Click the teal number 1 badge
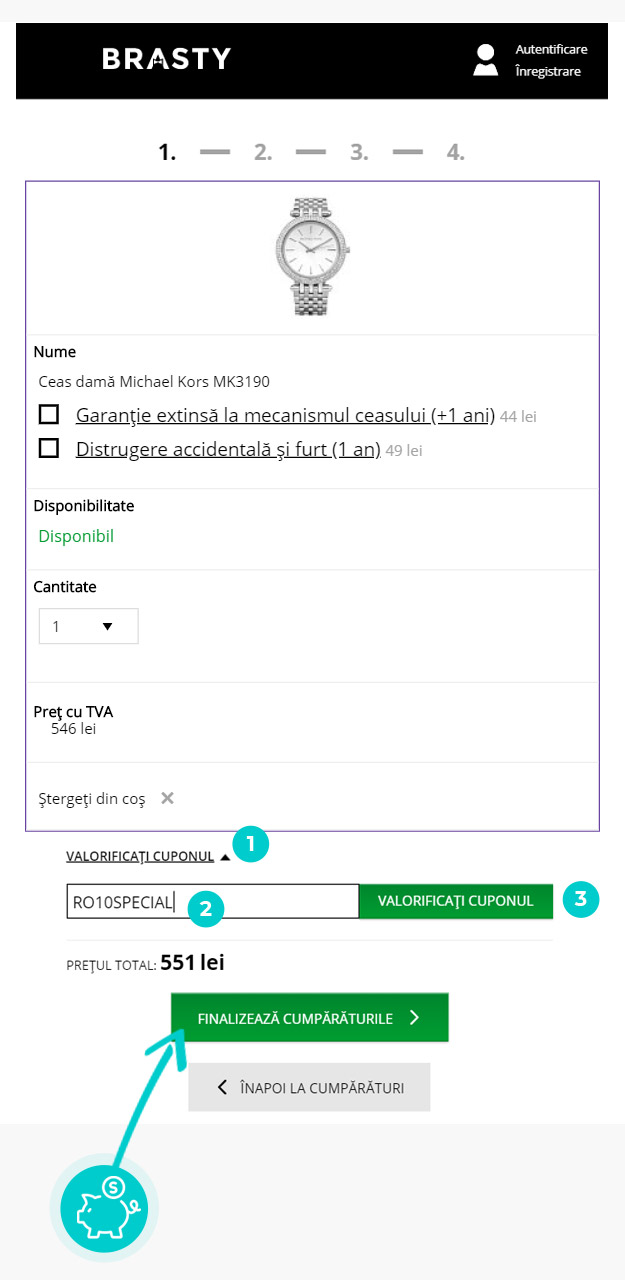 point(250,844)
